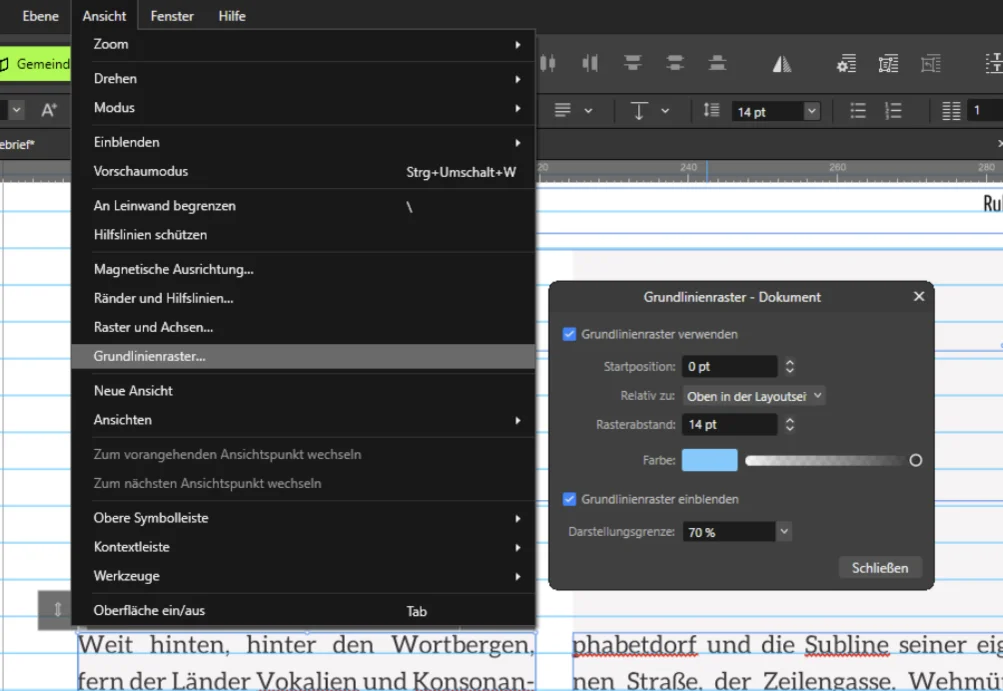
Task: Click the vertical resize arrow handle
Action: pyautogui.click(x=57, y=609)
